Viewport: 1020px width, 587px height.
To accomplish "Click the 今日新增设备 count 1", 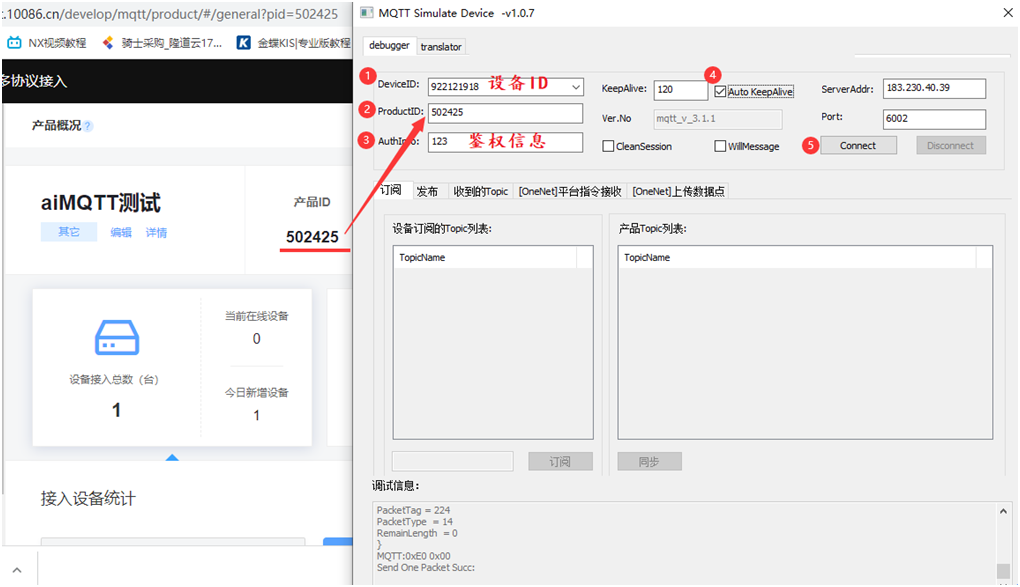I will point(256,416).
